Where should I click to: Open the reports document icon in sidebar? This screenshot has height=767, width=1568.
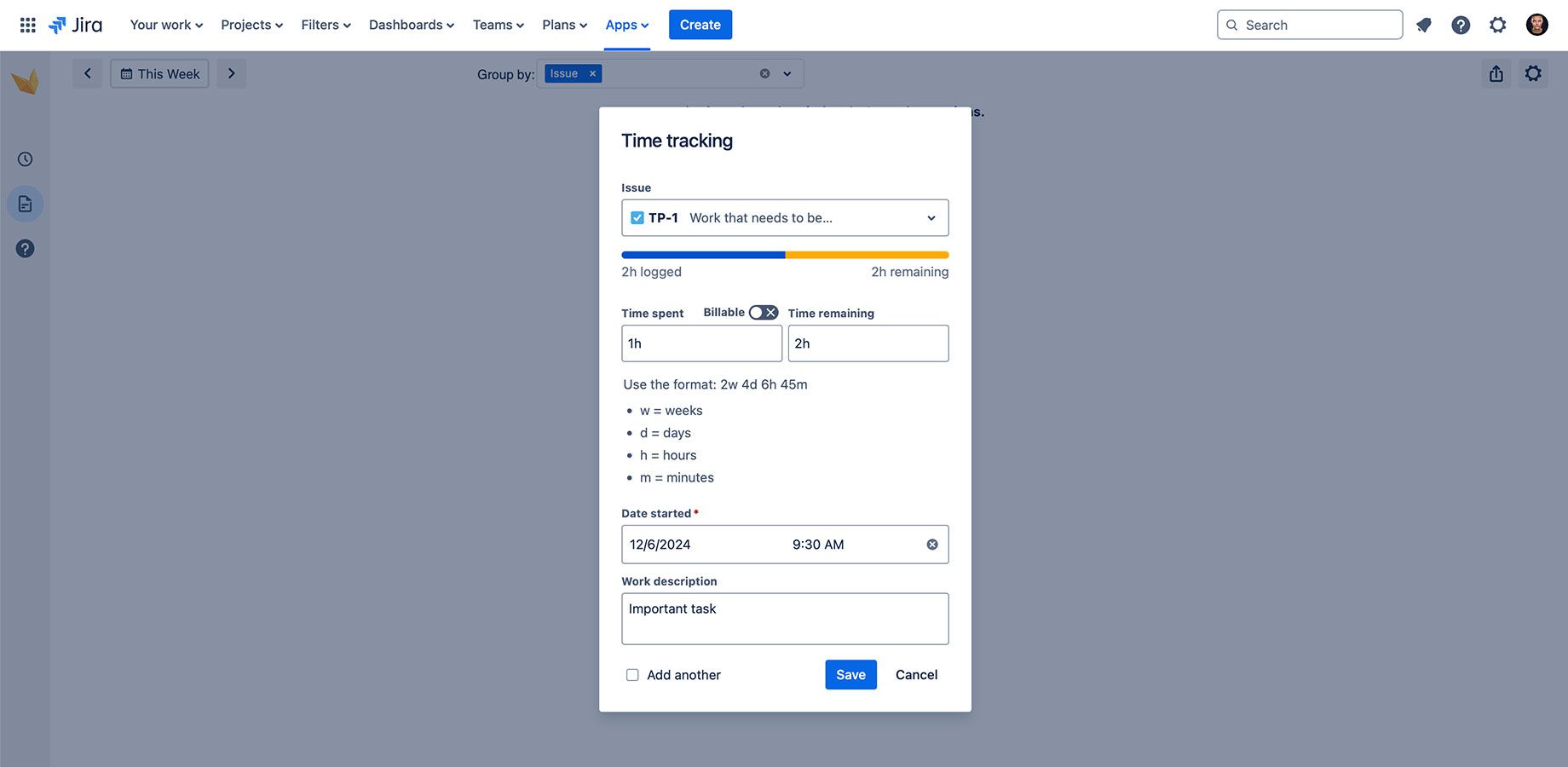(x=26, y=204)
